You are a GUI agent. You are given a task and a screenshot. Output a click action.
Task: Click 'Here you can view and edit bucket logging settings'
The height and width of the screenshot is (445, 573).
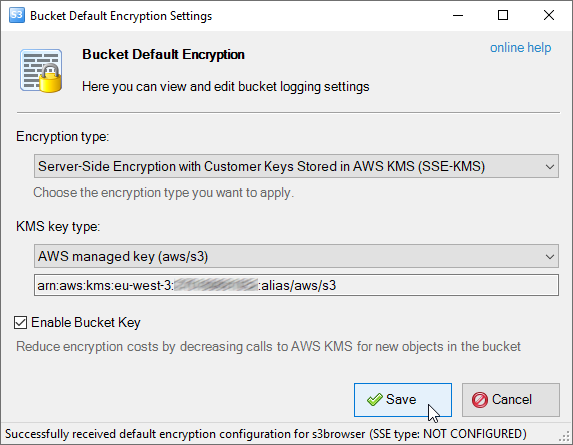(225, 87)
